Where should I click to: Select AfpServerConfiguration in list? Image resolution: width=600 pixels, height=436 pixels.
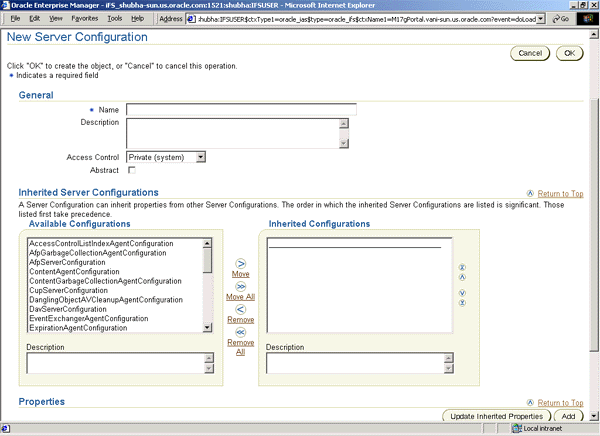[x=67, y=262]
